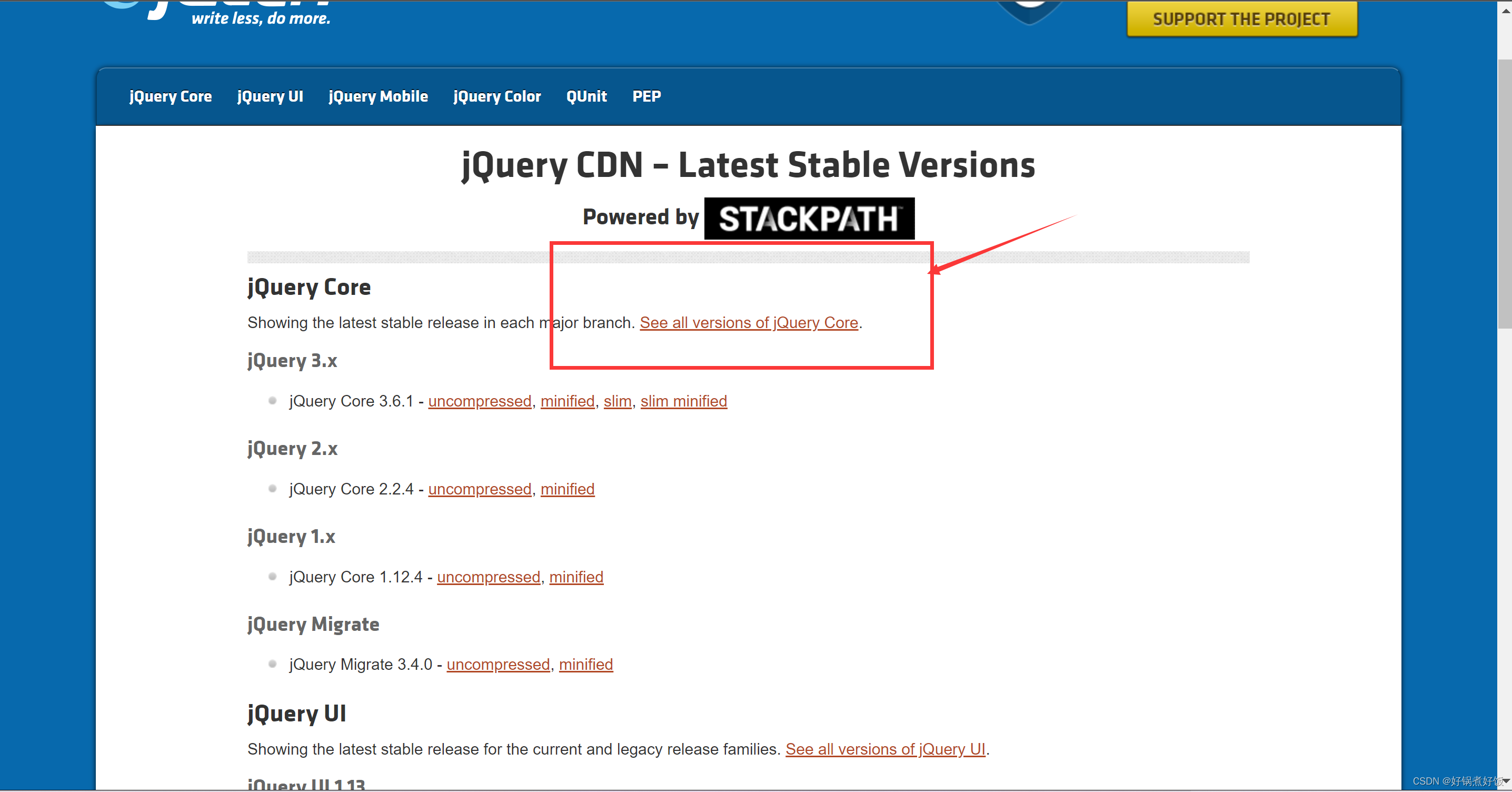Click uncompressed link for jQuery Core 2.2.4

tap(480, 490)
